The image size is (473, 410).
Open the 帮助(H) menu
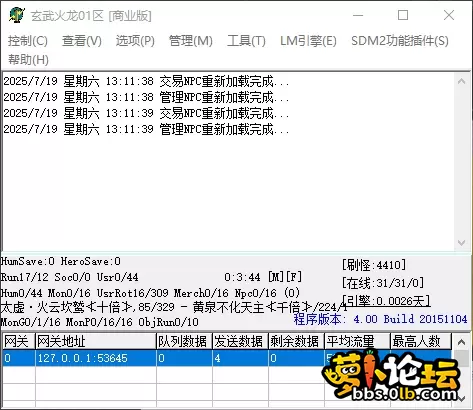(28, 60)
